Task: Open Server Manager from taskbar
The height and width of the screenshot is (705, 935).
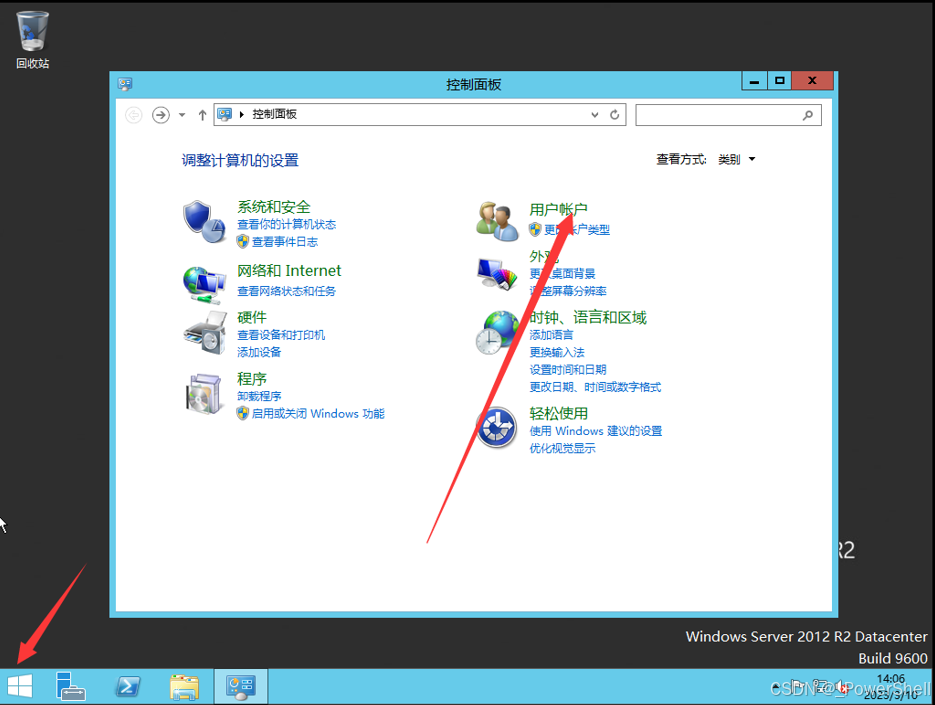Action: [70, 686]
